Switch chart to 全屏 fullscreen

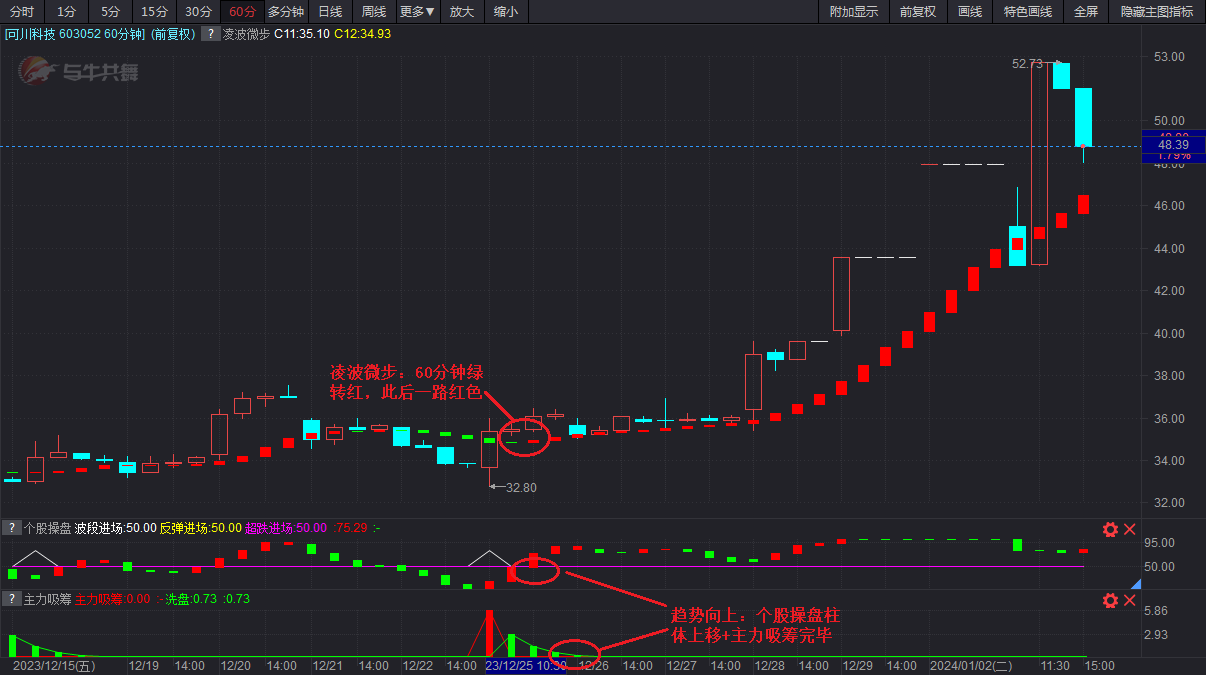click(x=1086, y=12)
